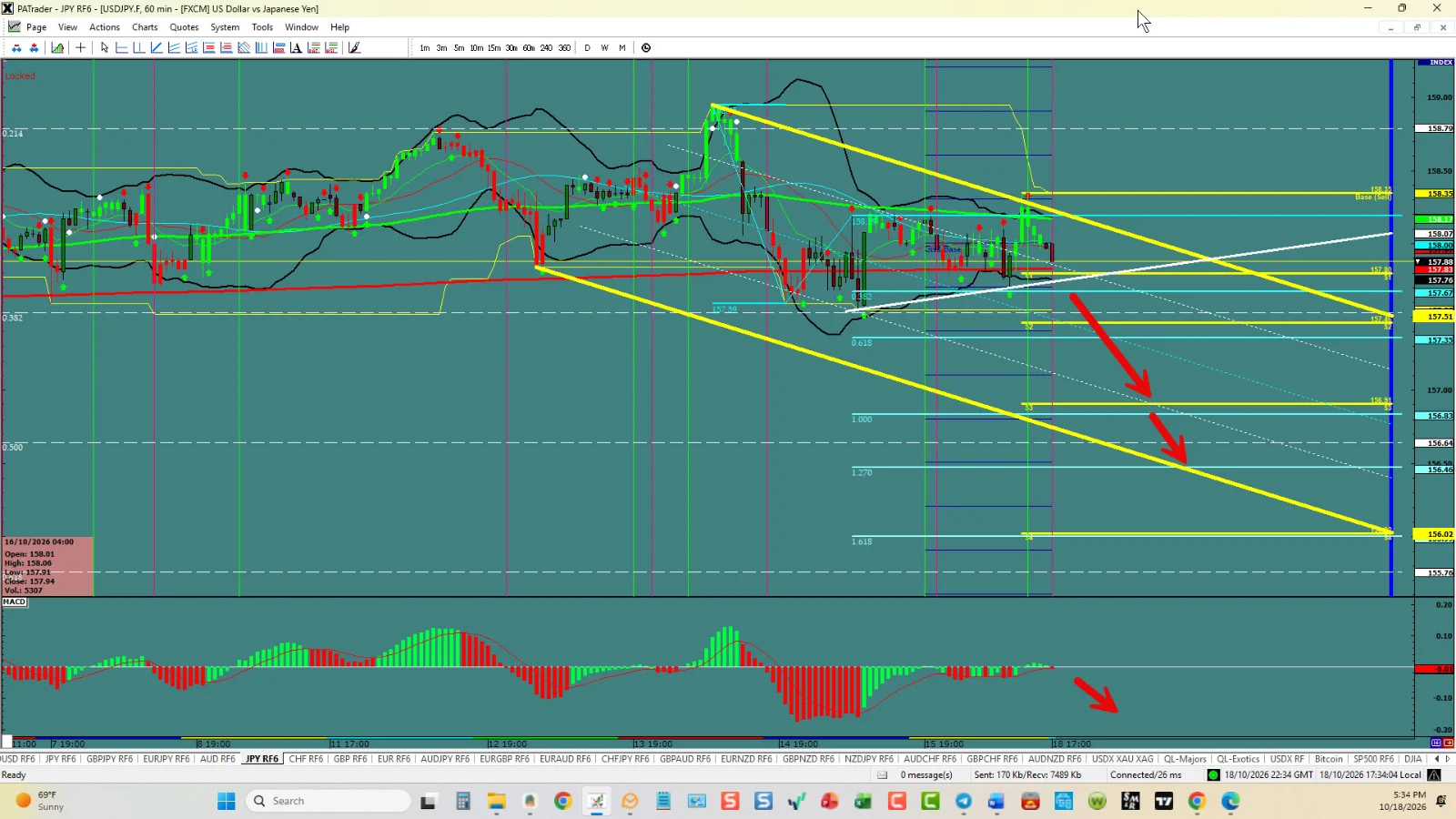Switch to the GBPJPY RF6 tab
Viewport: 1456px width, 819px height.
click(109, 759)
